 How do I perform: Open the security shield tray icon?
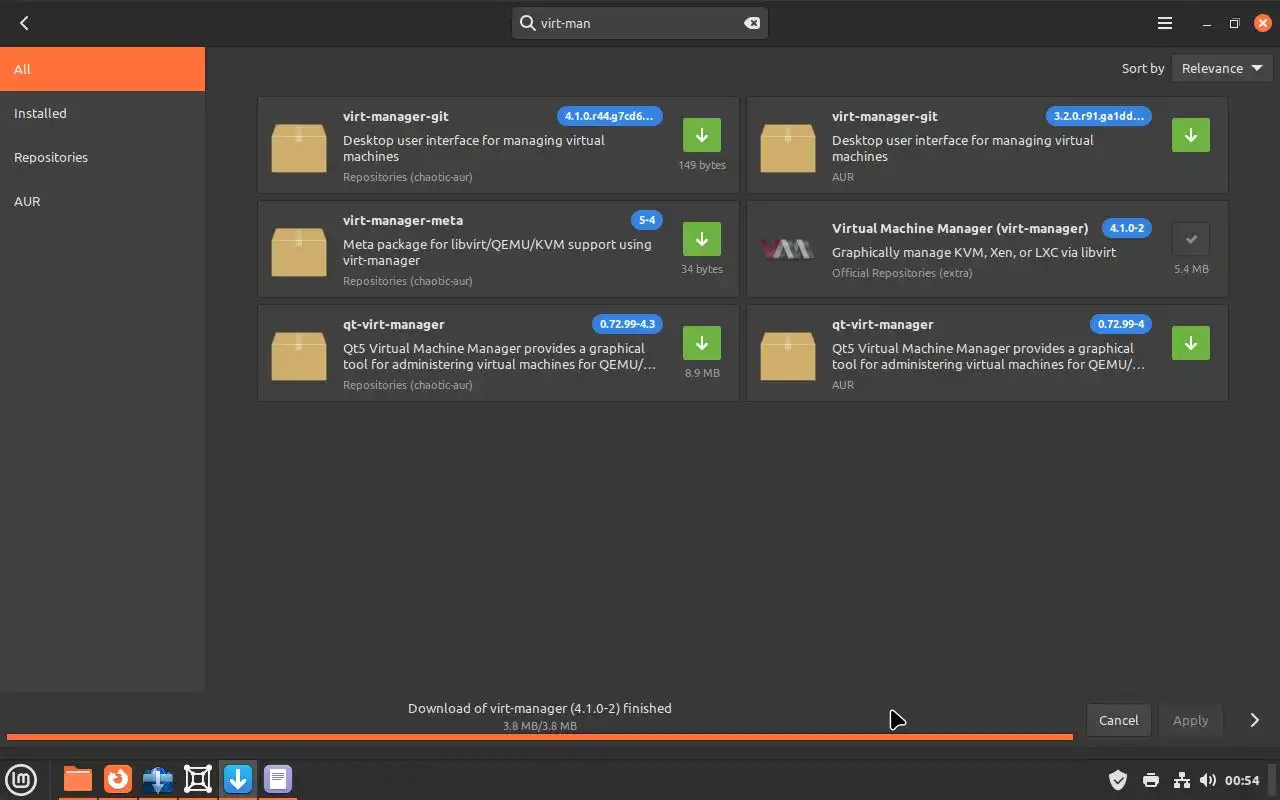1118,780
